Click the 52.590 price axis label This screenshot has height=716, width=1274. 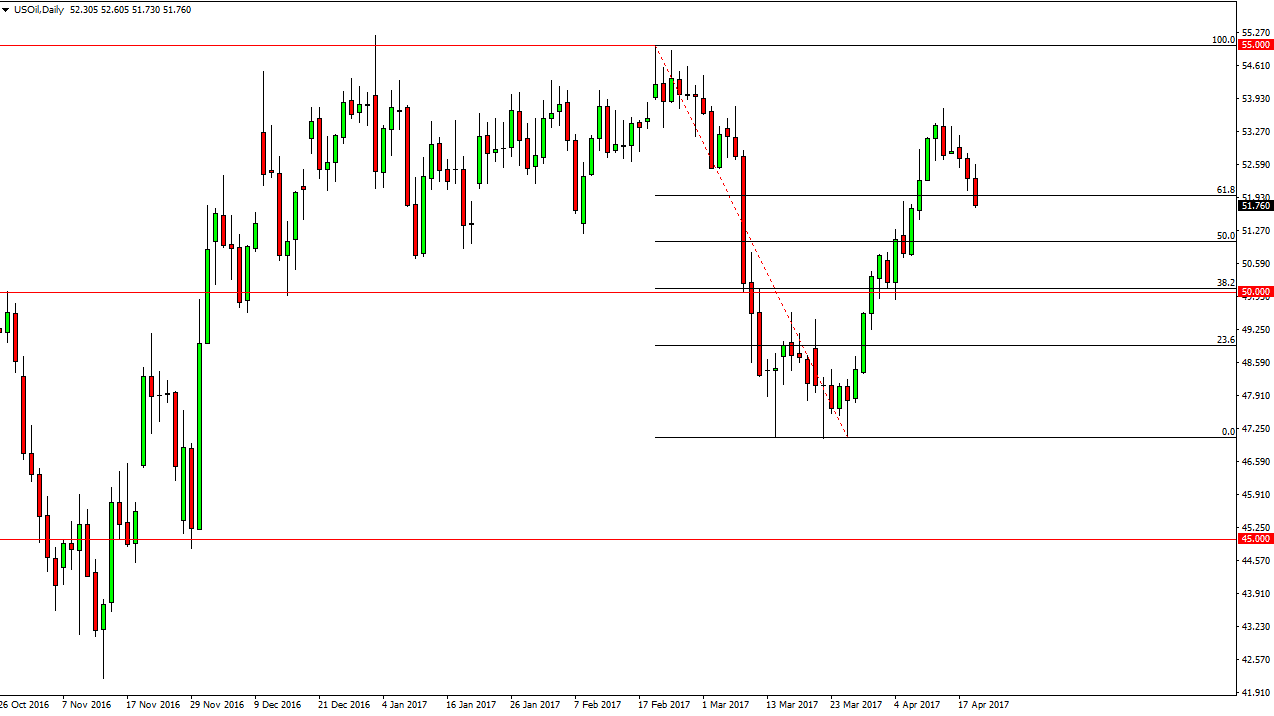point(1256,165)
